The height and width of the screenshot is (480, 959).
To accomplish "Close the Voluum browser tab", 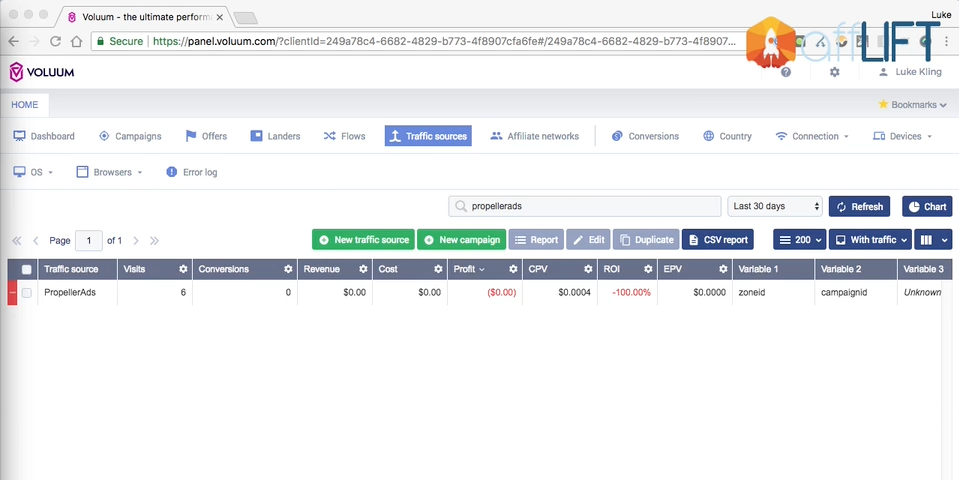I will tap(220, 17).
